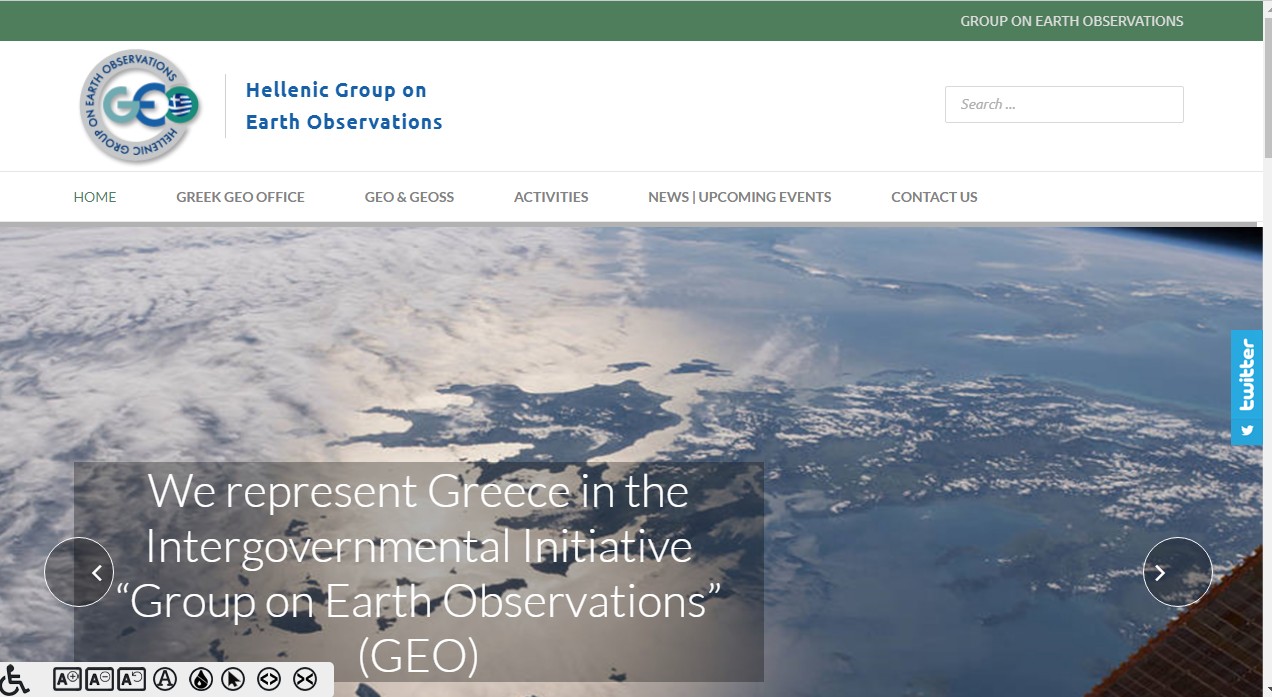1272x697 pixels.
Task: Widen text spacing with <> icon
Action: [x=268, y=679]
